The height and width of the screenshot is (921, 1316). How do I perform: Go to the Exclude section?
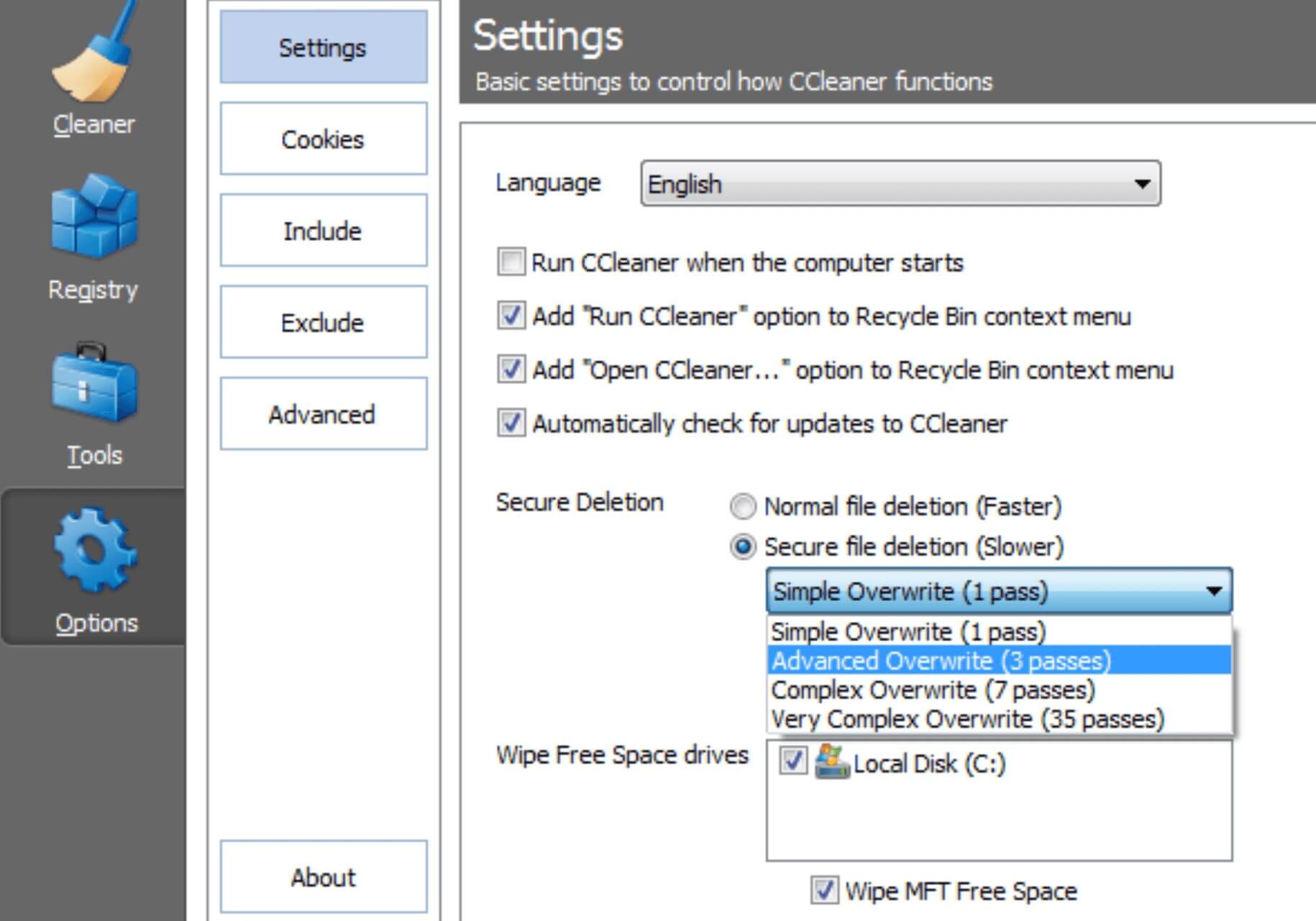point(323,323)
